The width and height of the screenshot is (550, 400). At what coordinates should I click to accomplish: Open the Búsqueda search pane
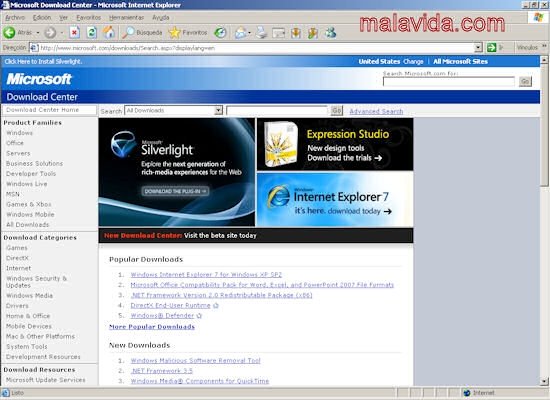(x=142, y=33)
